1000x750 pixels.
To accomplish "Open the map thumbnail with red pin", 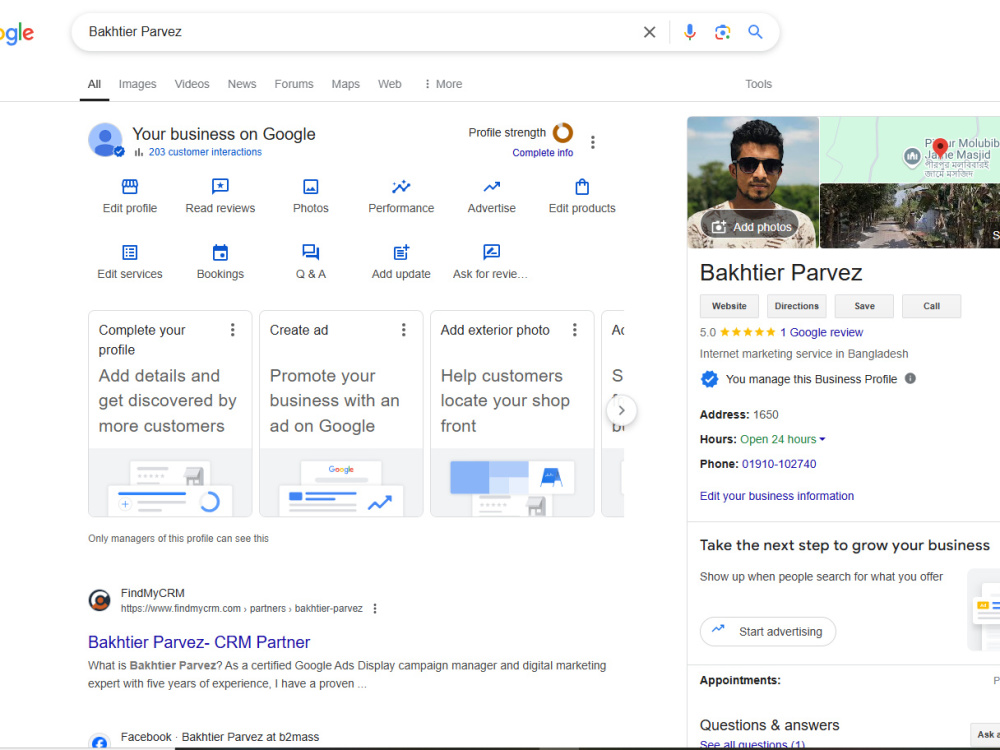I will [909, 150].
